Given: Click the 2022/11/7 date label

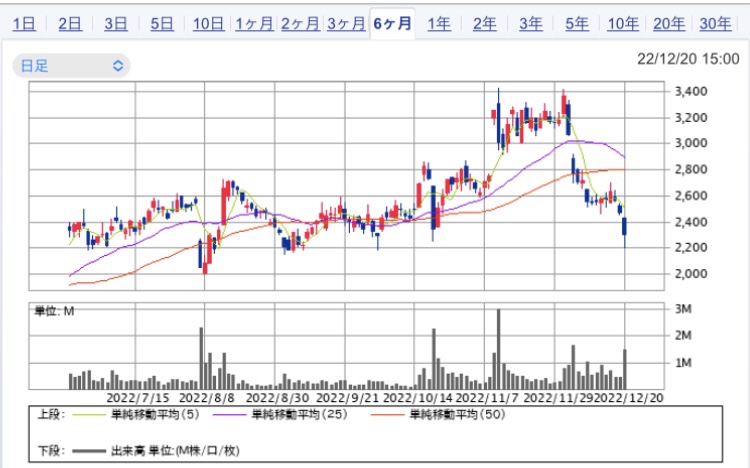Looking at the screenshot, I should point(487,398).
